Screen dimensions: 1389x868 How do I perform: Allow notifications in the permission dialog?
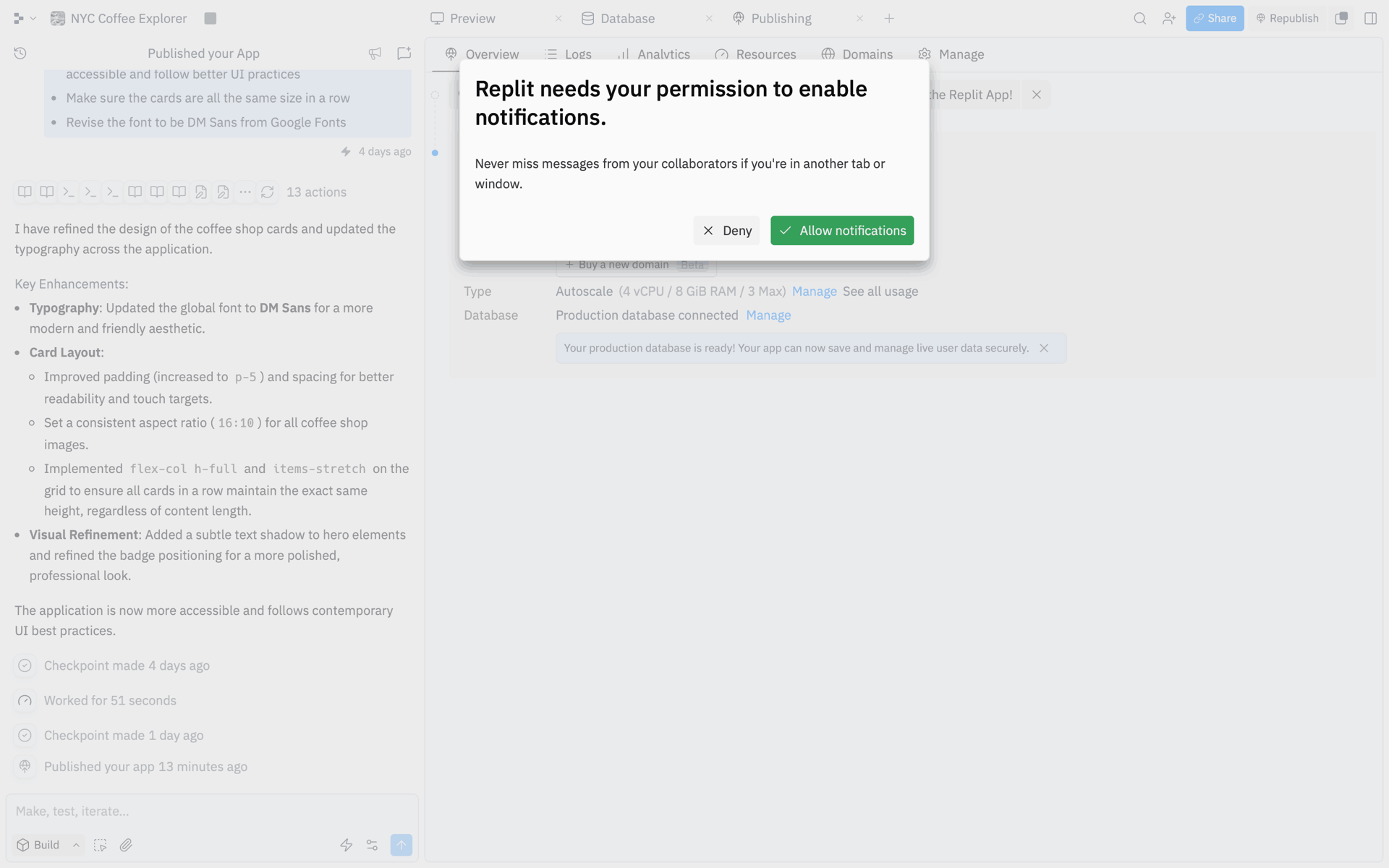pyautogui.click(x=841, y=230)
